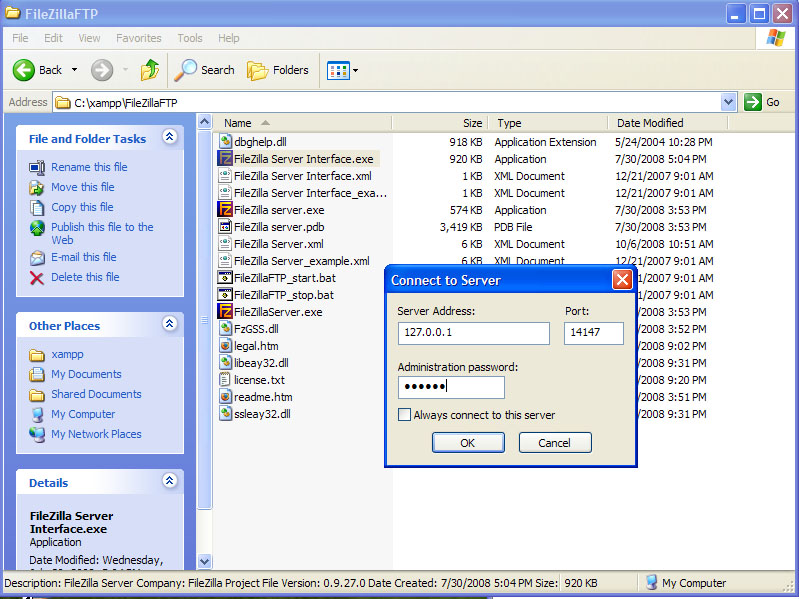Select FileZilla Server_example.xml file name
Viewport: 799px width, 599px height.
coord(302,261)
